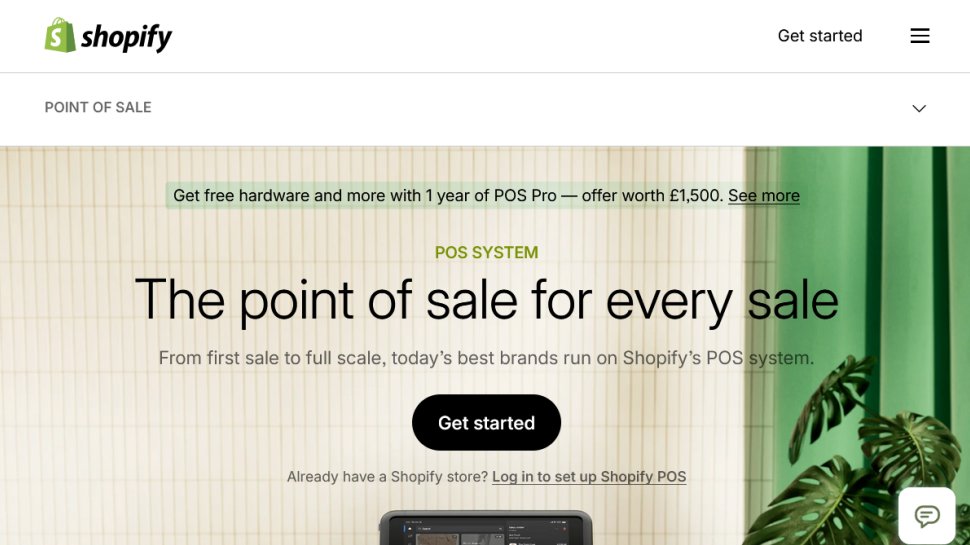Click the free hardware POS Pro offer banner text
This screenshot has width=970, height=545.
coord(448,195)
